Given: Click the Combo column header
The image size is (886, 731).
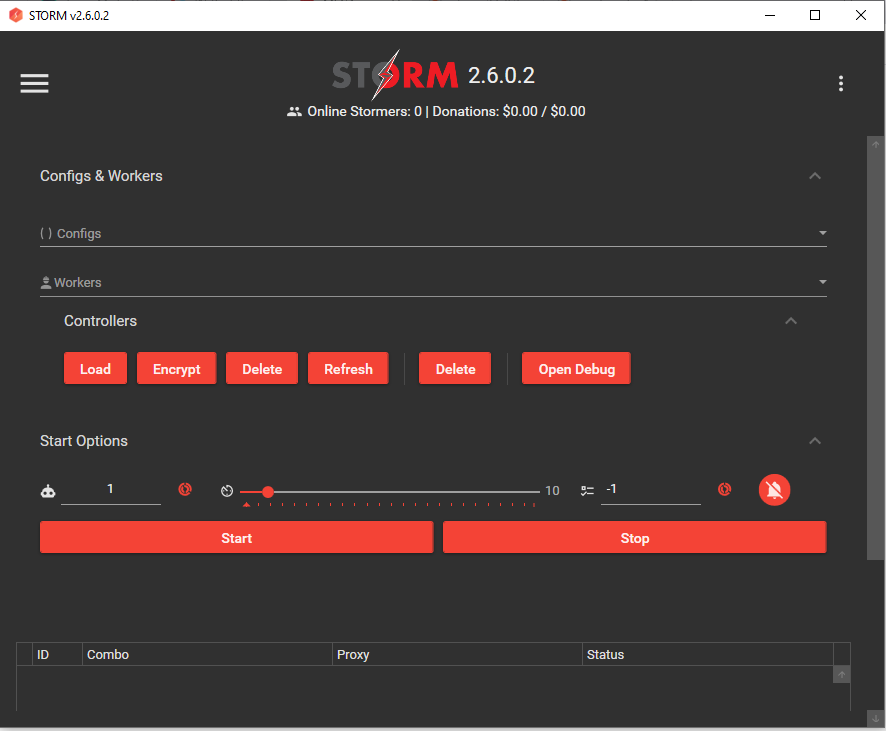Looking at the screenshot, I should click(108, 655).
